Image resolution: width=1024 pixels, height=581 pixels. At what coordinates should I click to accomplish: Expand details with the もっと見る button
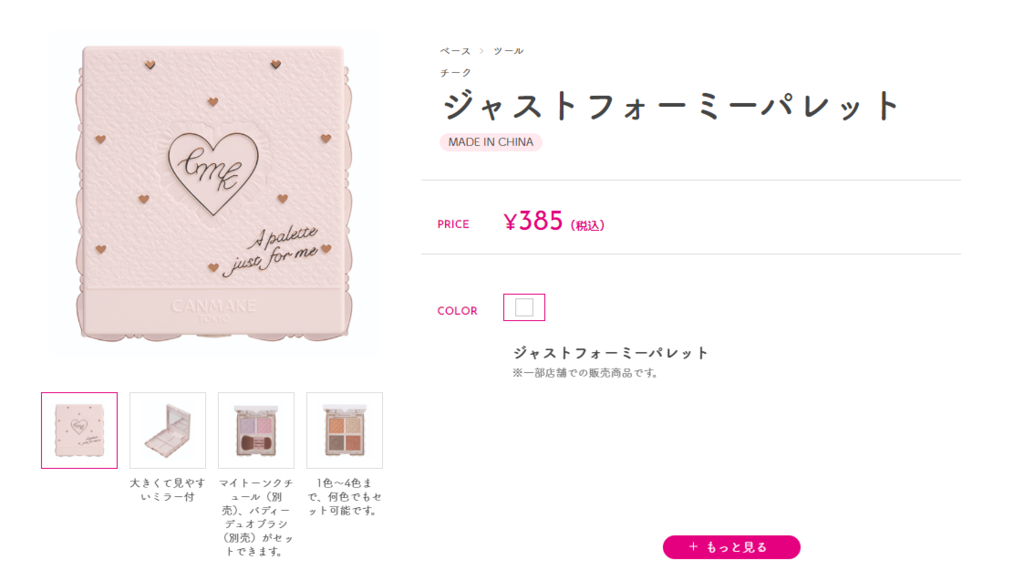pos(731,547)
